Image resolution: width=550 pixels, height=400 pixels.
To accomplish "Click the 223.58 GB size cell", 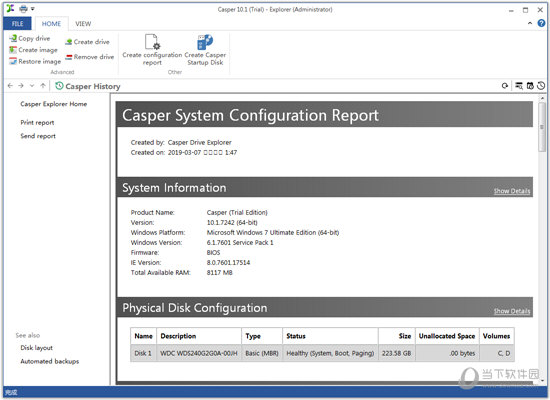I will tap(397, 353).
